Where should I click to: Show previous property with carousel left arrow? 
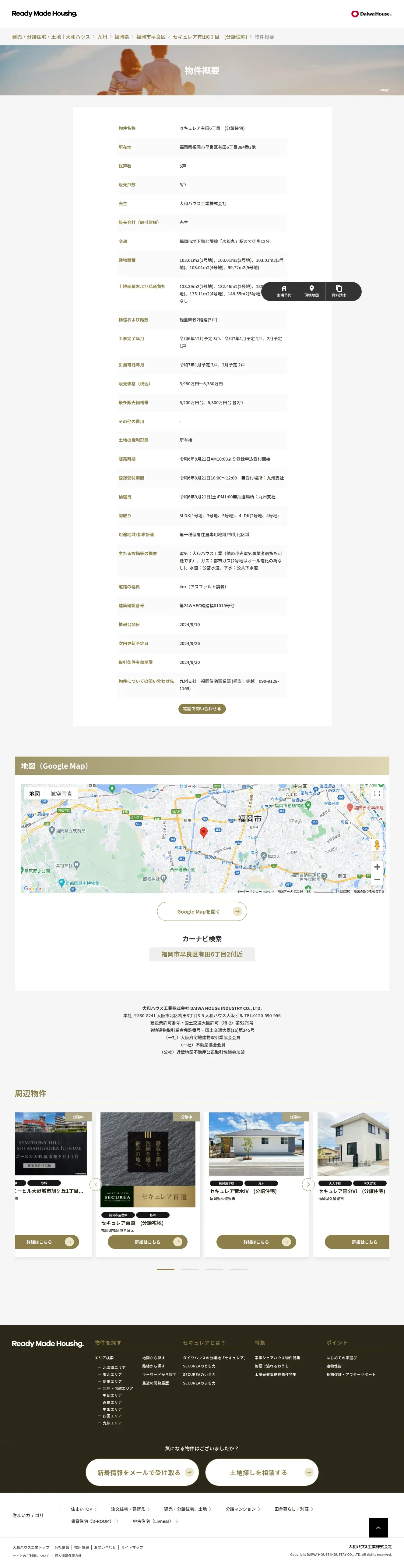point(95,1185)
